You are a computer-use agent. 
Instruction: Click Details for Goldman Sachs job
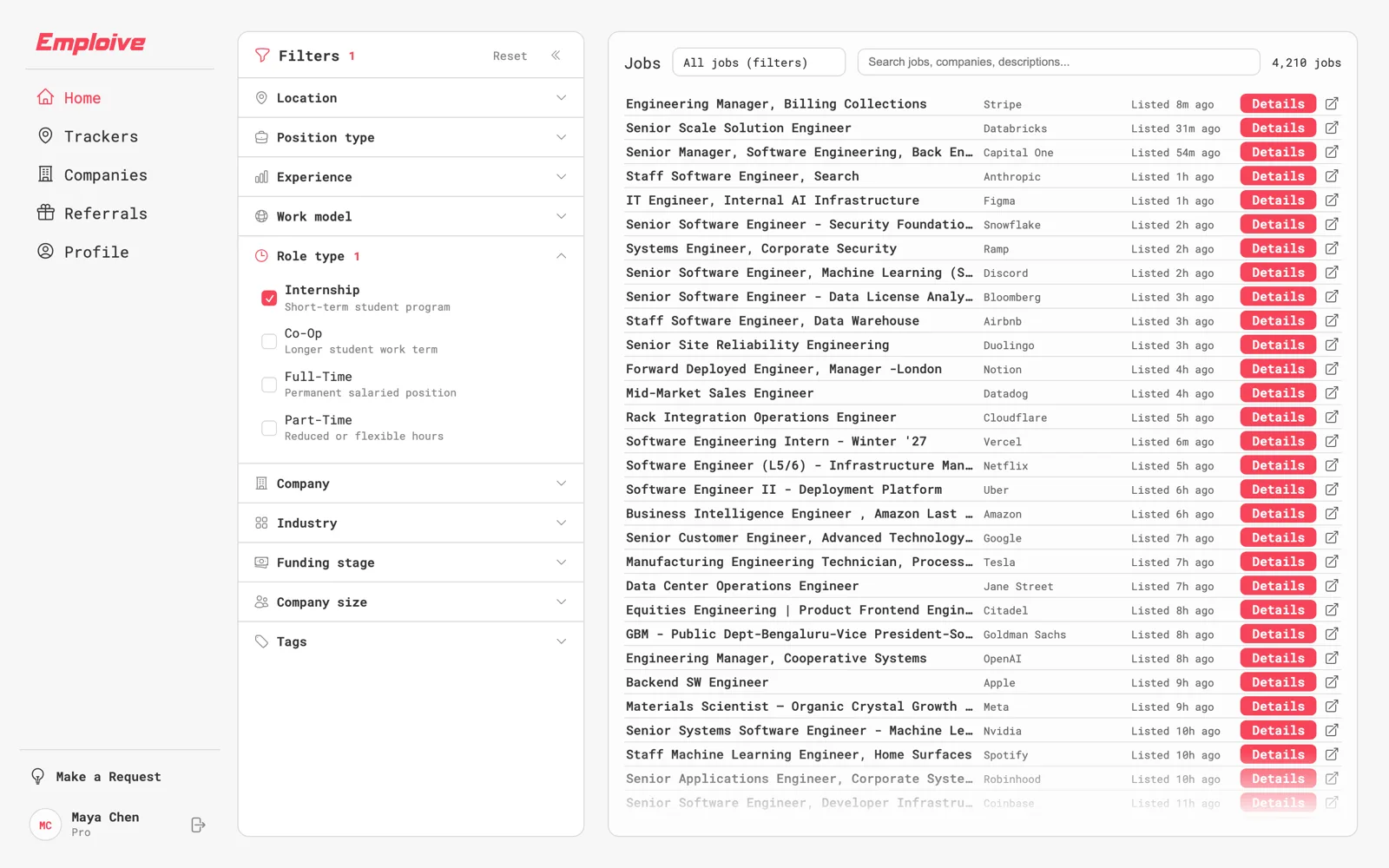tap(1278, 635)
